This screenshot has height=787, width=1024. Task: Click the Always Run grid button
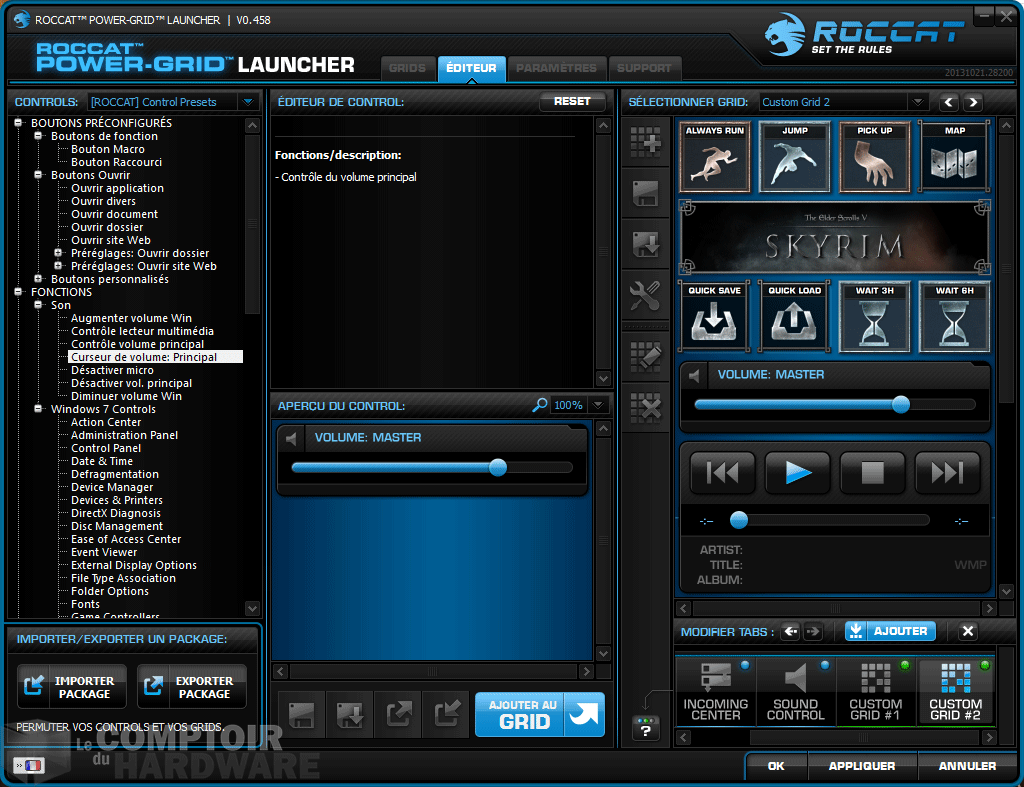715,157
